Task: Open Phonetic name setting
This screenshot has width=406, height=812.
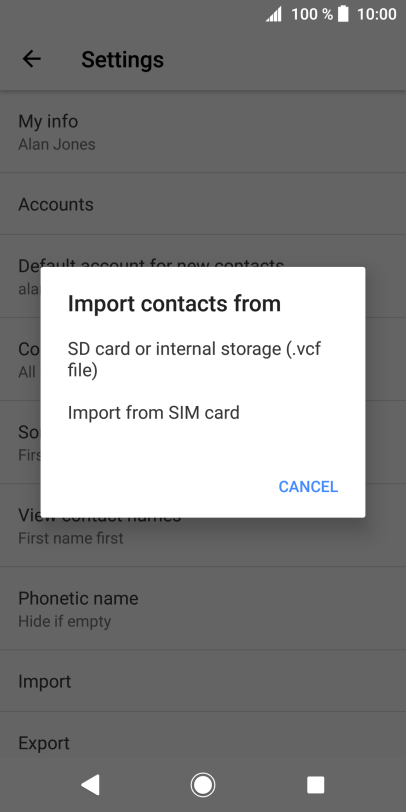Action: click(x=203, y=608)
